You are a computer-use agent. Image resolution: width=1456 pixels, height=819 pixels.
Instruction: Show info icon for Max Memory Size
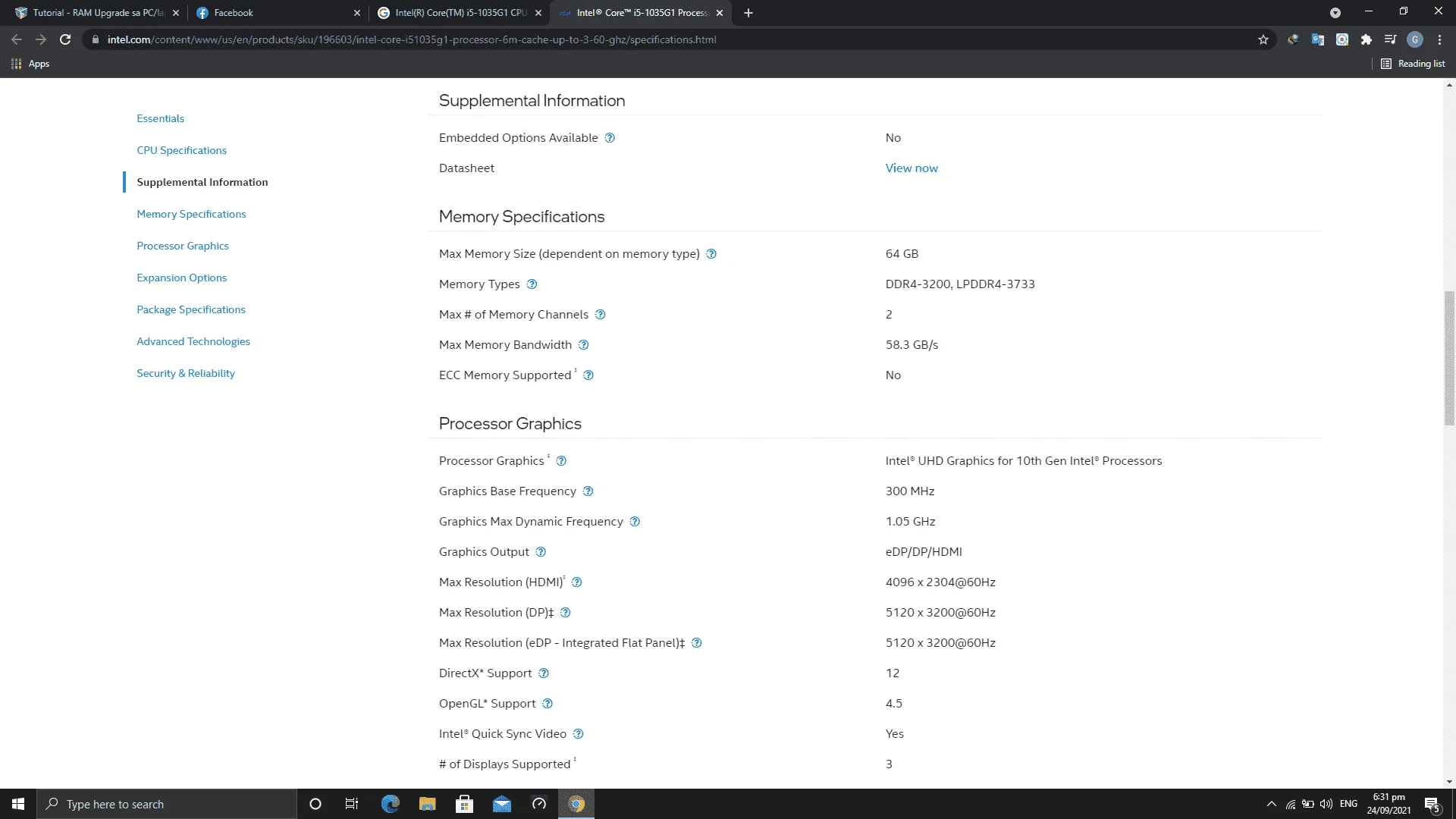point(711,254)
